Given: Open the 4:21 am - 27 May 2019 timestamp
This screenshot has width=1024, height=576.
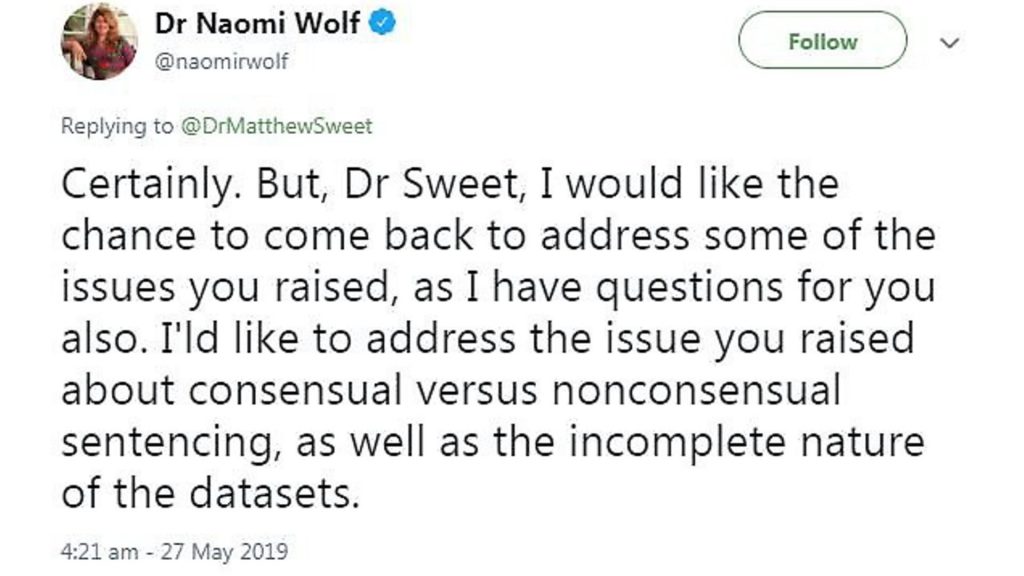Looking at the screenshot, I should 175,550.
